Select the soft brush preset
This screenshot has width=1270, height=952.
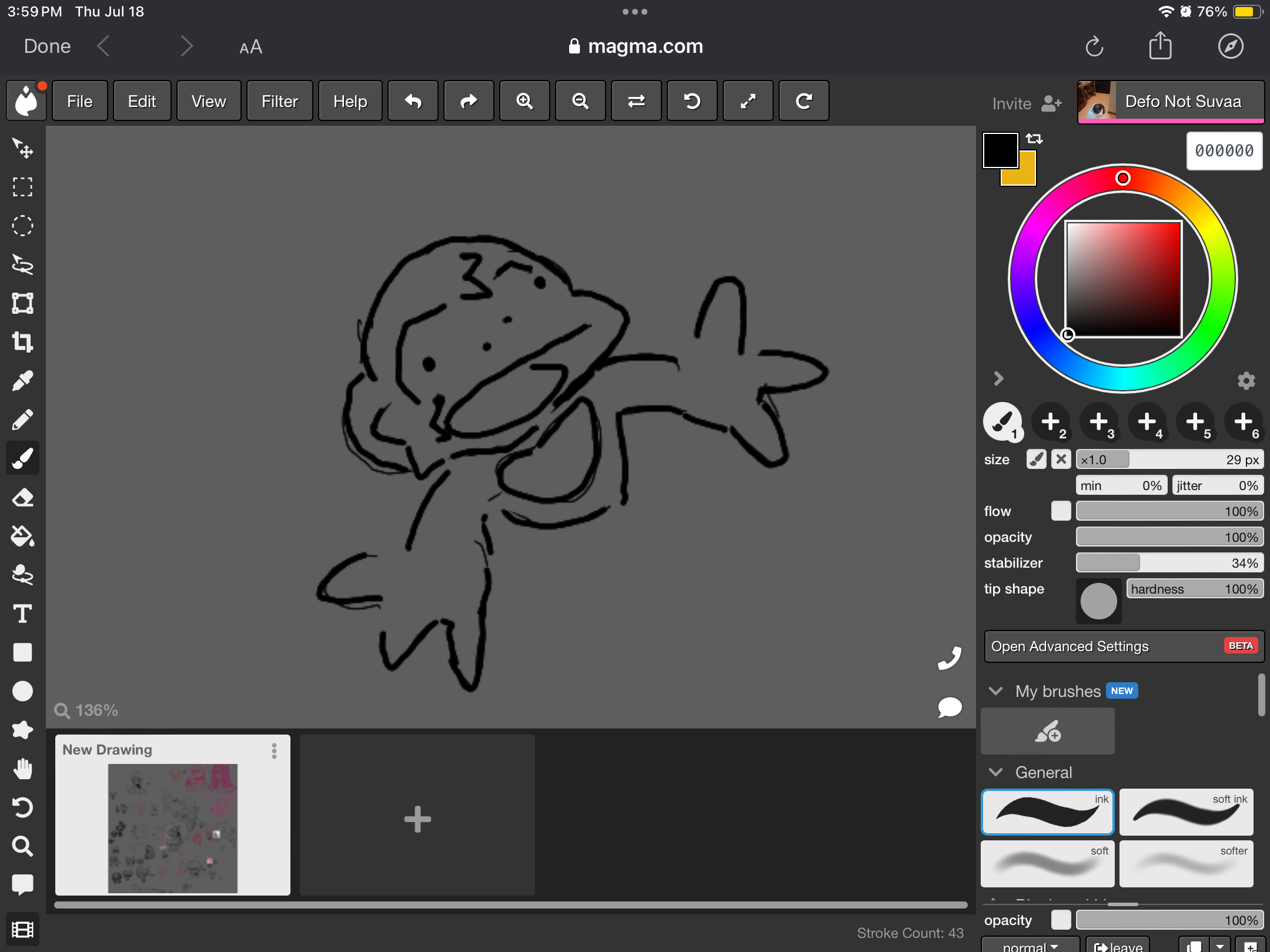click(x=1048, y=864)
